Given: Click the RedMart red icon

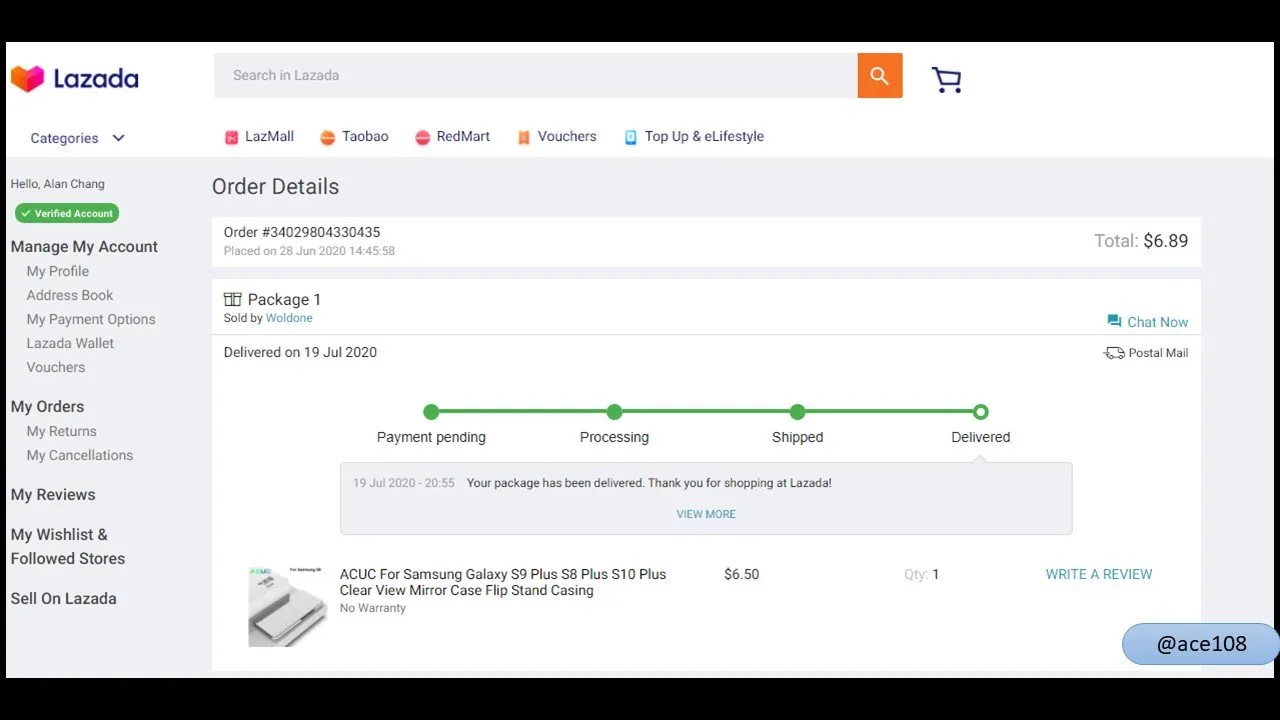Looking at the screenshot, I should click(x=423, y=138).
